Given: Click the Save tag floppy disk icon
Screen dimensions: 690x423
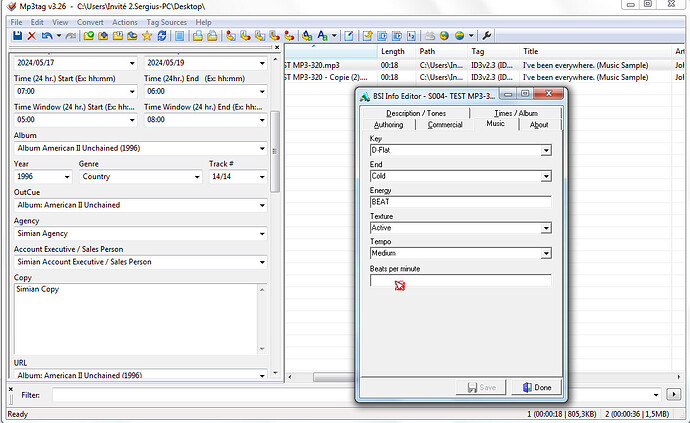Looking at the screenshot, I should click(x=17, y=36).
